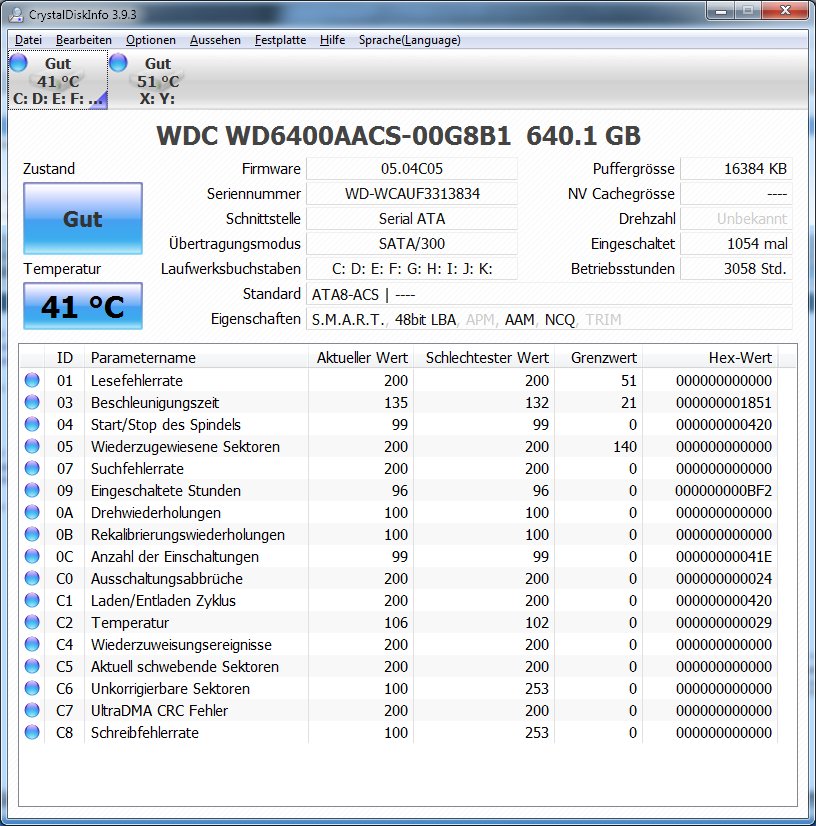Click hex value 00000000041E
Image resolution: width=816 pixels, height=826 pixels.
tap(723, 556)
